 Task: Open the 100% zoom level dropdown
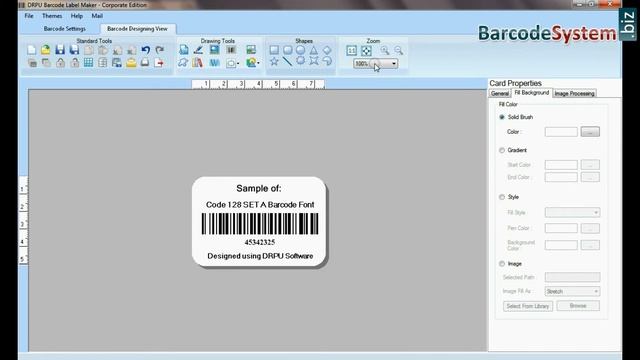pos(394,64)
